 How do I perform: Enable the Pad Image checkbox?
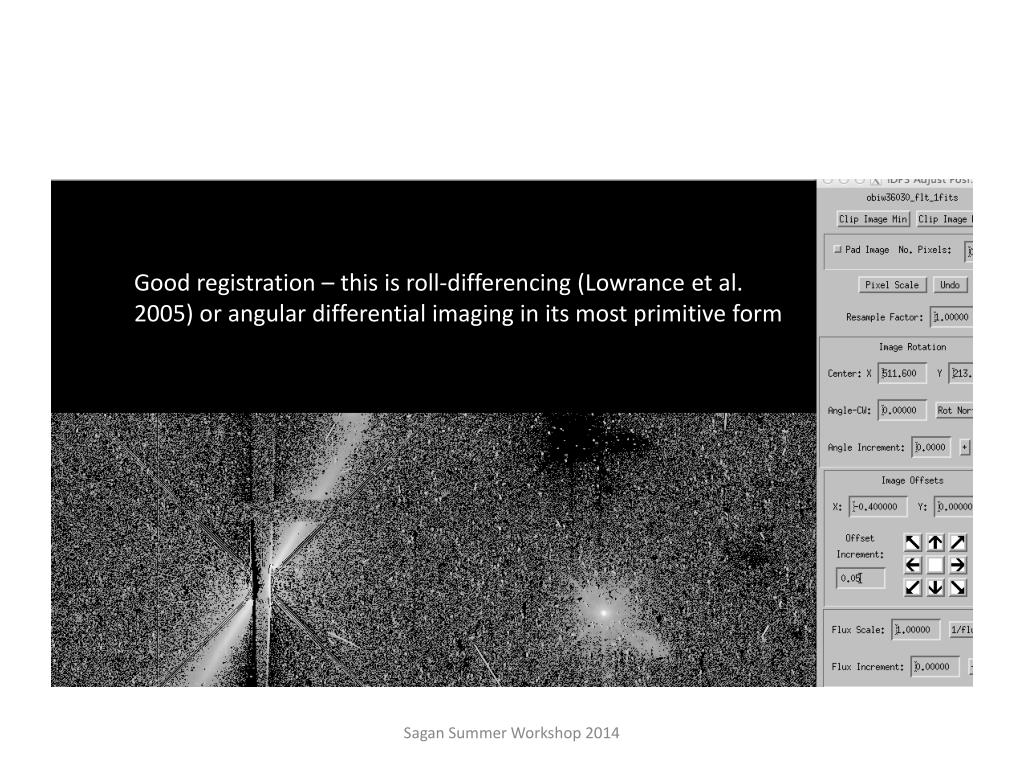[x=838, y=249]
